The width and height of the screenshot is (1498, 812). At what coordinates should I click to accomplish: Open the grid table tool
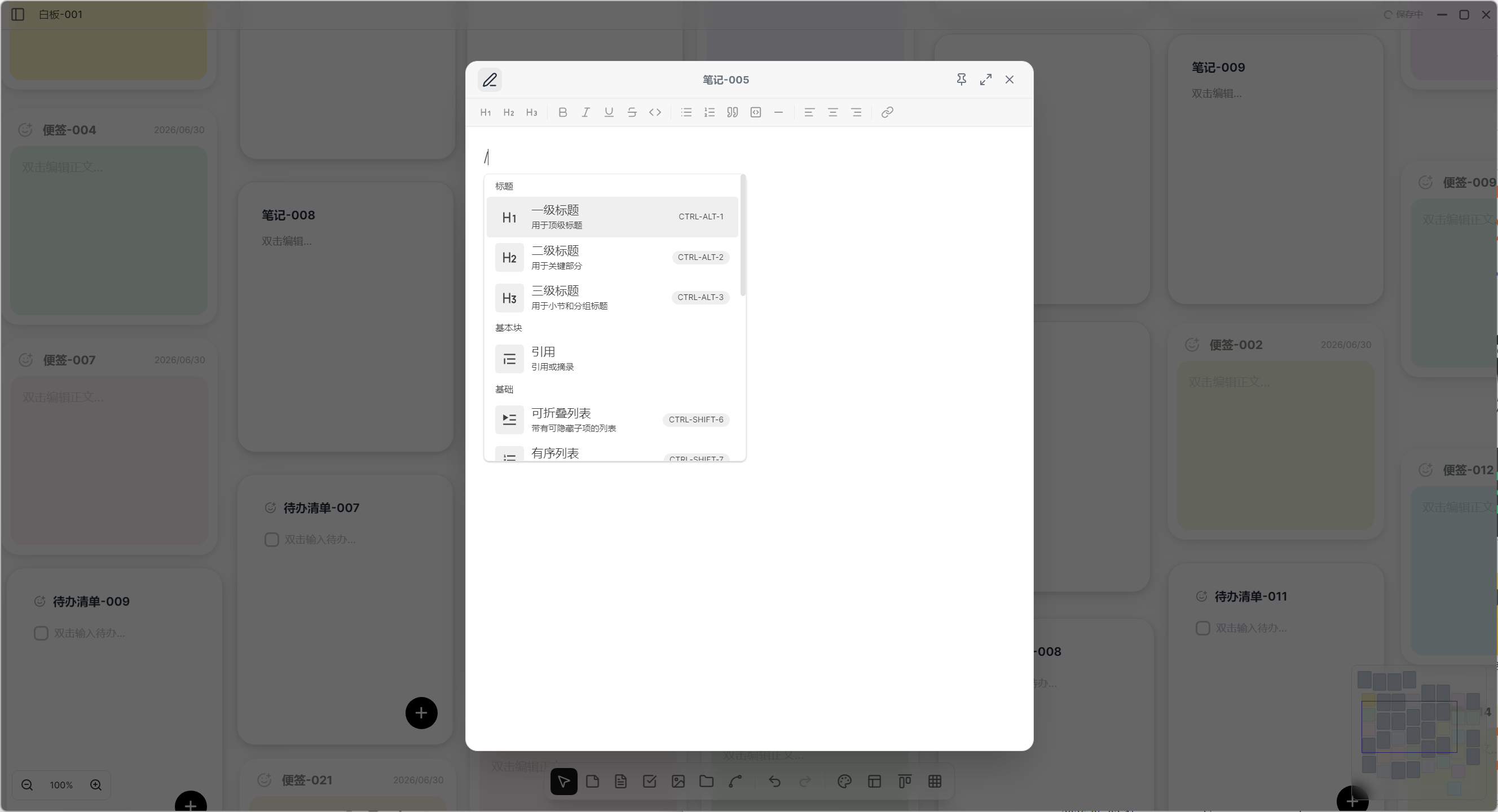click(x=935, y=782)
